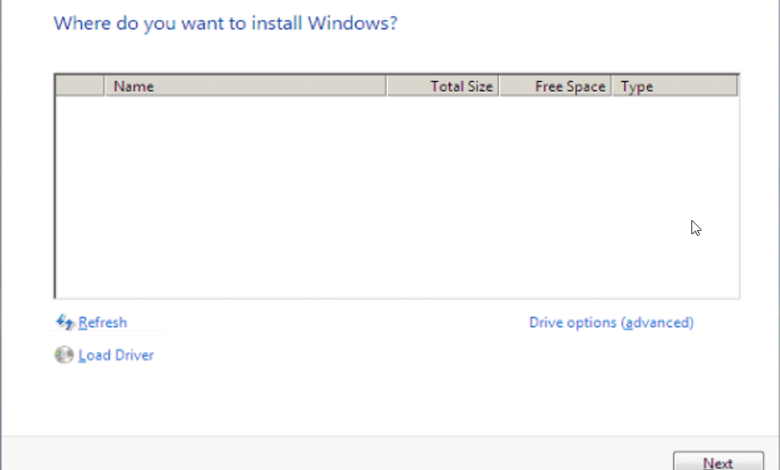Click divider between blank column and Name header
The image size is (780, 470).
[x=105, y=86]
